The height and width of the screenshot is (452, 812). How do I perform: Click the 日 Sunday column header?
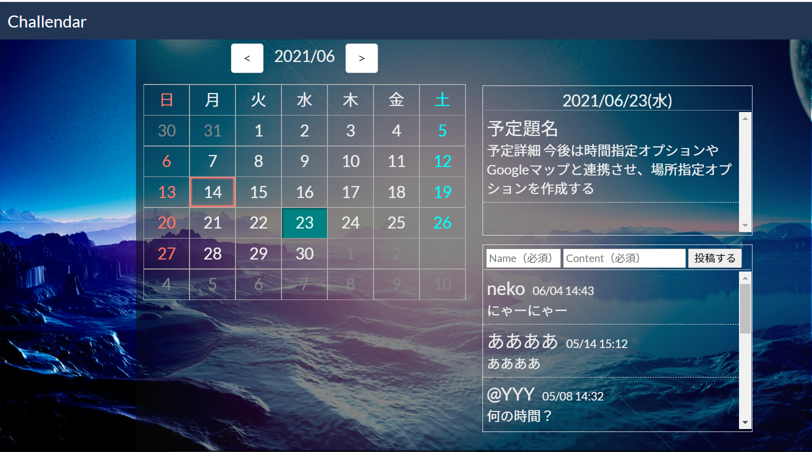pos(166,100)
